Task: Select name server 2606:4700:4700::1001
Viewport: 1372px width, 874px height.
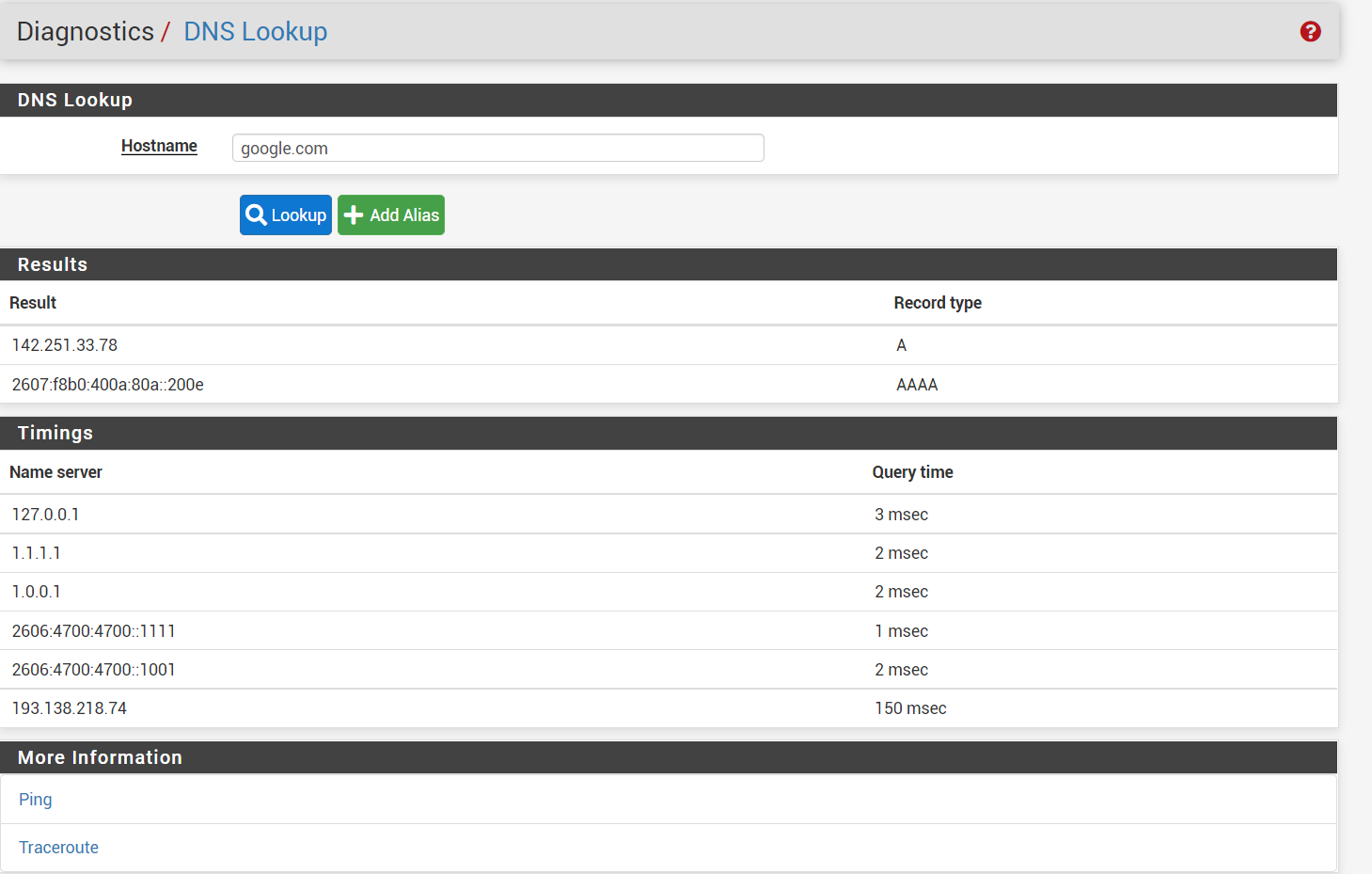Action: 94,670
